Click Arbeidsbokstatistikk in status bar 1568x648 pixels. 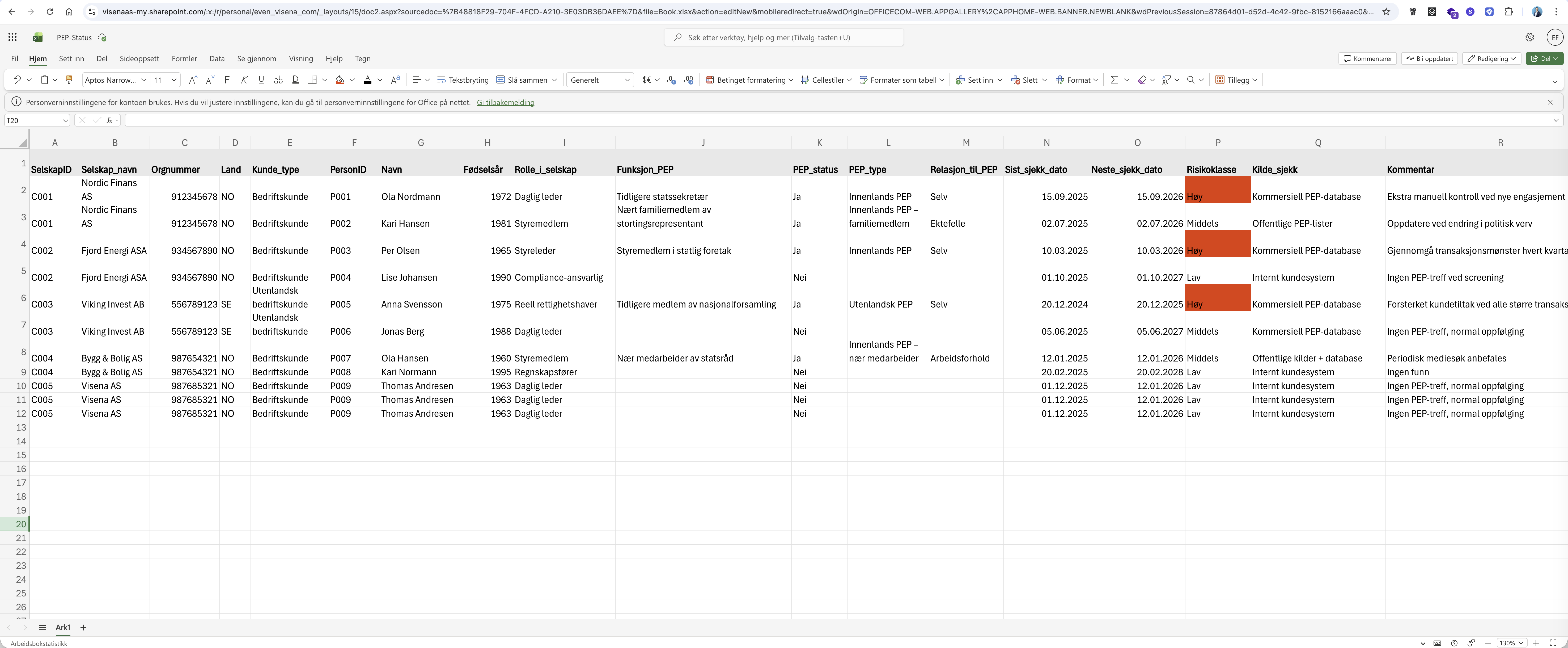(x=39, y=643)
